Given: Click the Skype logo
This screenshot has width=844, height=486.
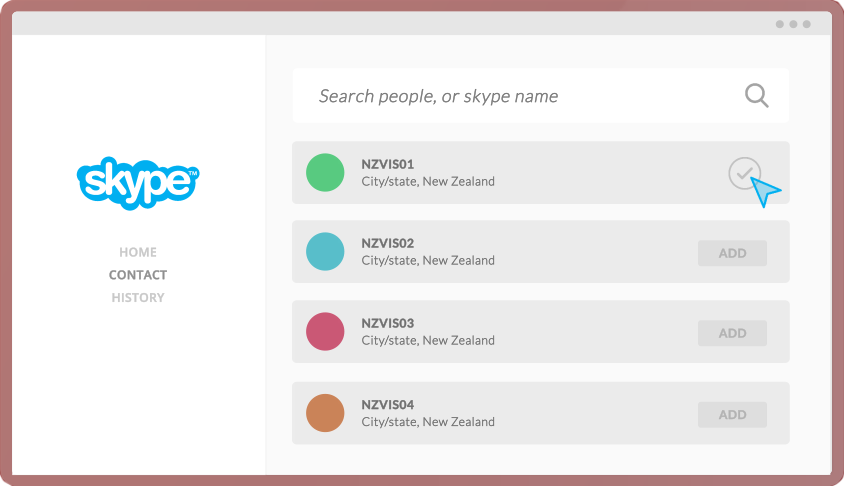Looking at the screenshot, I should click(x=138, y=182).
